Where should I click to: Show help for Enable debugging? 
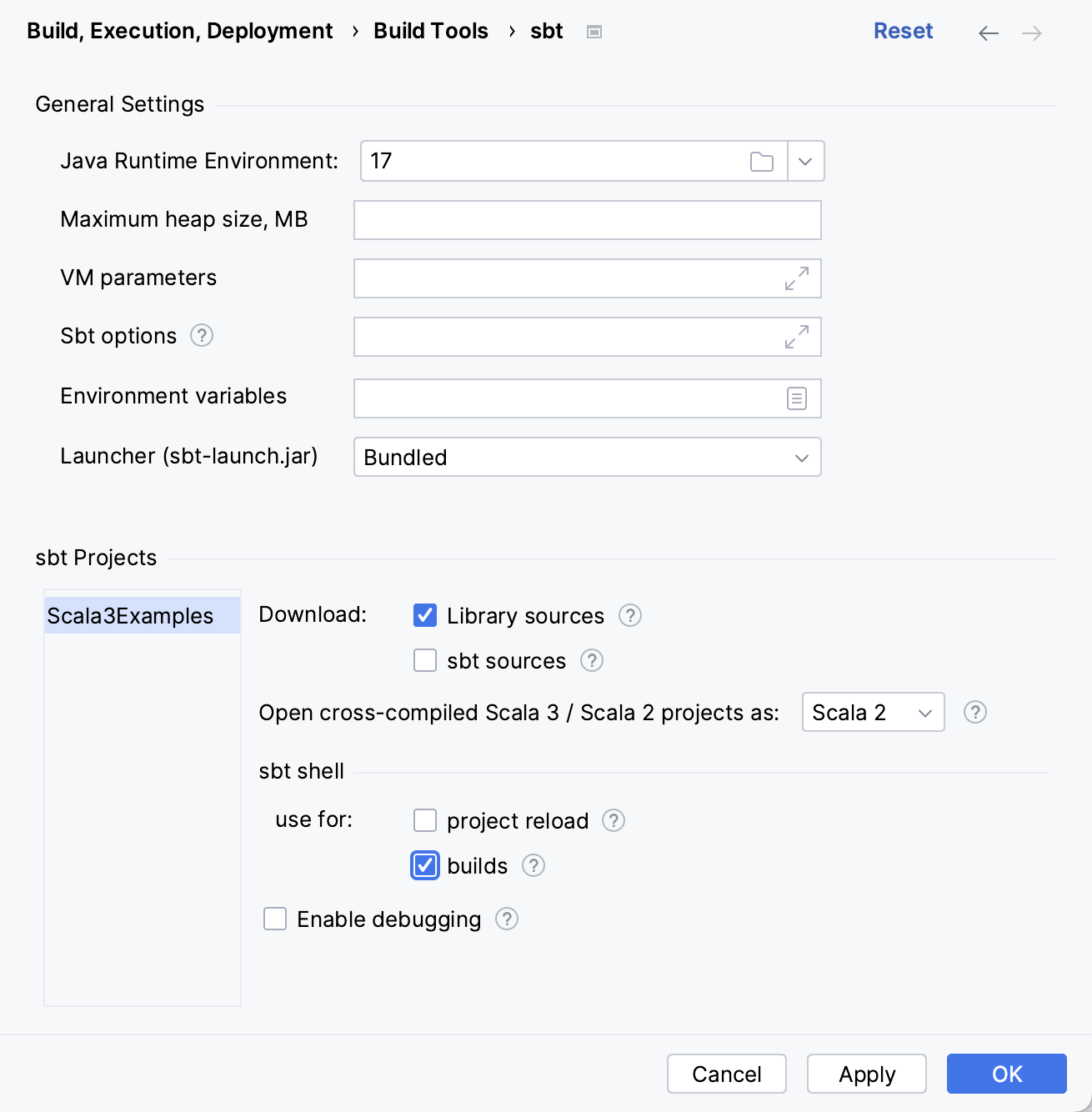pos(507,919)
